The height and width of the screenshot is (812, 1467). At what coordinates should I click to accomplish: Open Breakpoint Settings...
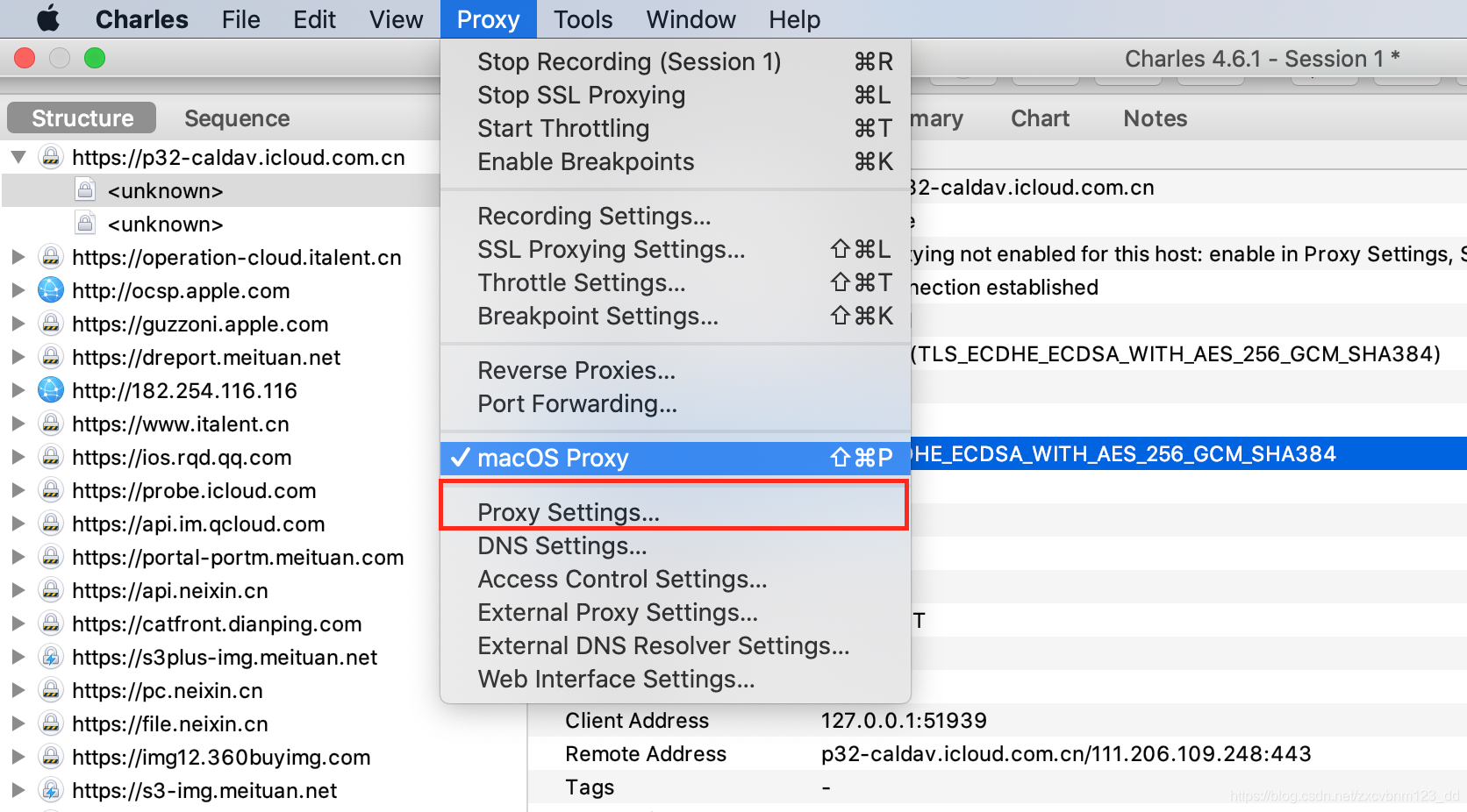675,316
